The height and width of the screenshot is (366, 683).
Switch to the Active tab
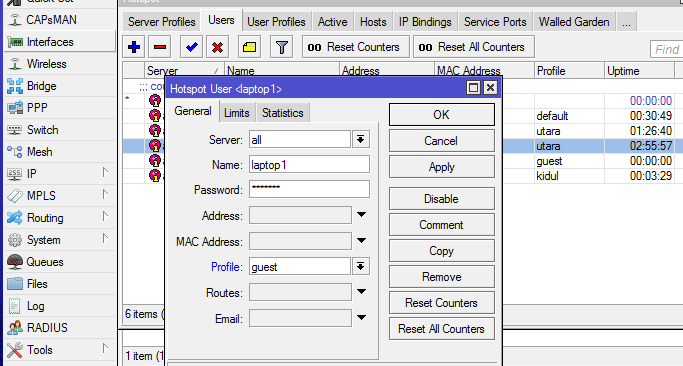point(332,22)
